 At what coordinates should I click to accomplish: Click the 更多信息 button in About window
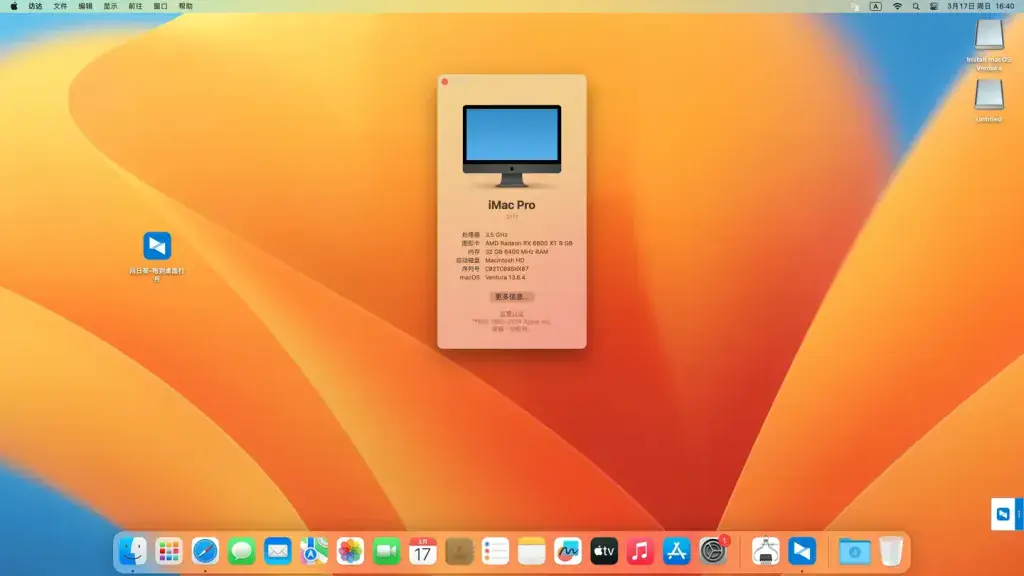tap(511, 296)
